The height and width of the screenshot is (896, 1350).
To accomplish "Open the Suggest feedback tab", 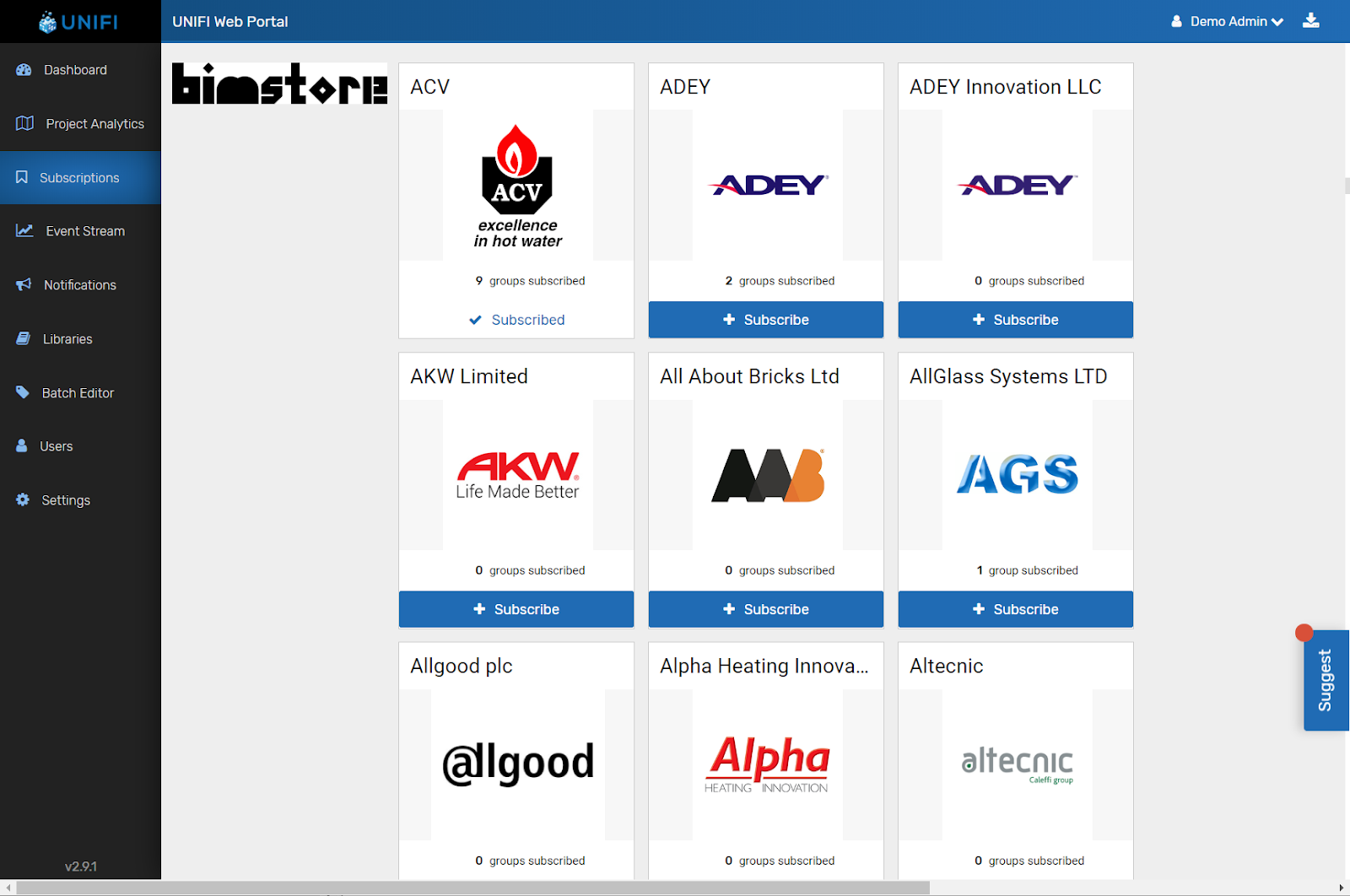I will coord(1326,680).
